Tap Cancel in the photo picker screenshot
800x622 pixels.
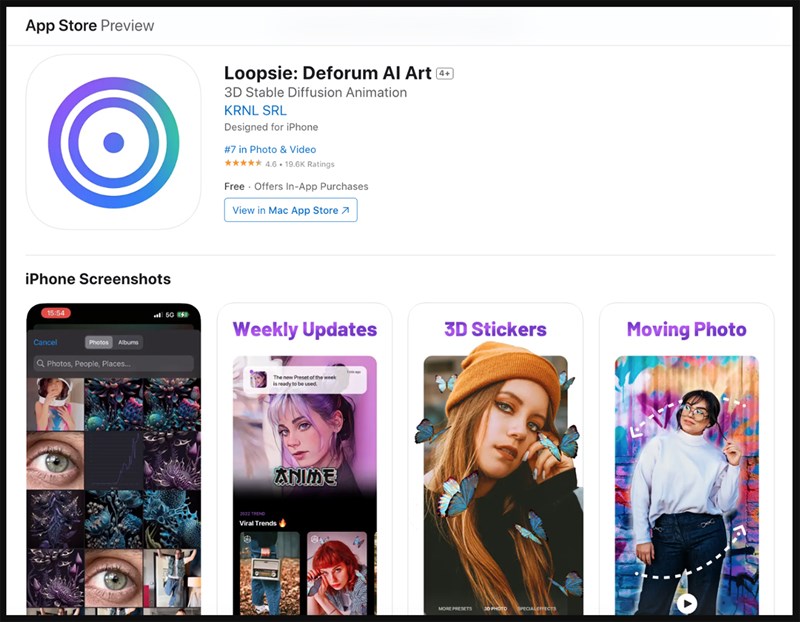click(45, 342)
